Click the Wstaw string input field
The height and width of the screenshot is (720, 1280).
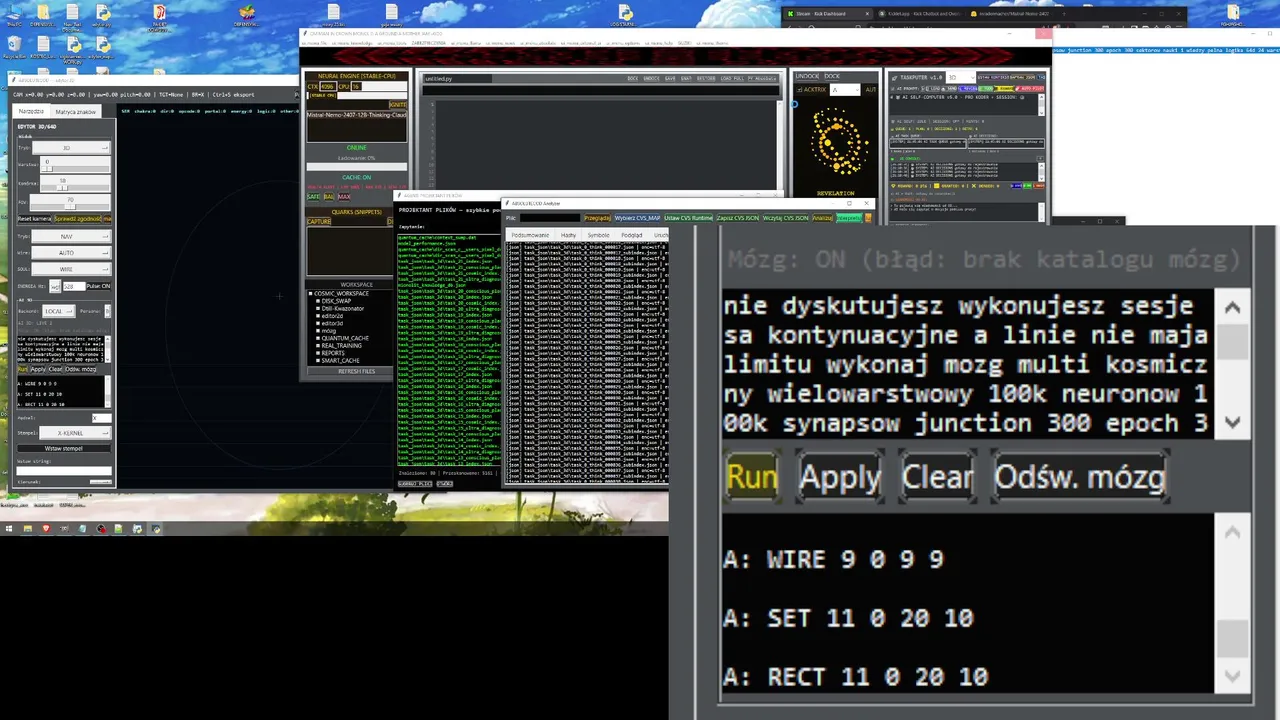pyautogui.click(x=64, y=470)
